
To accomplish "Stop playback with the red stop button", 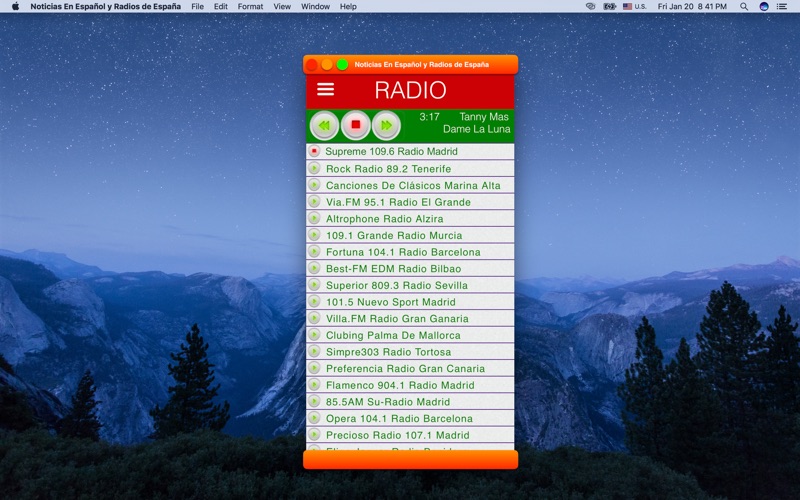I will [356, 124].
